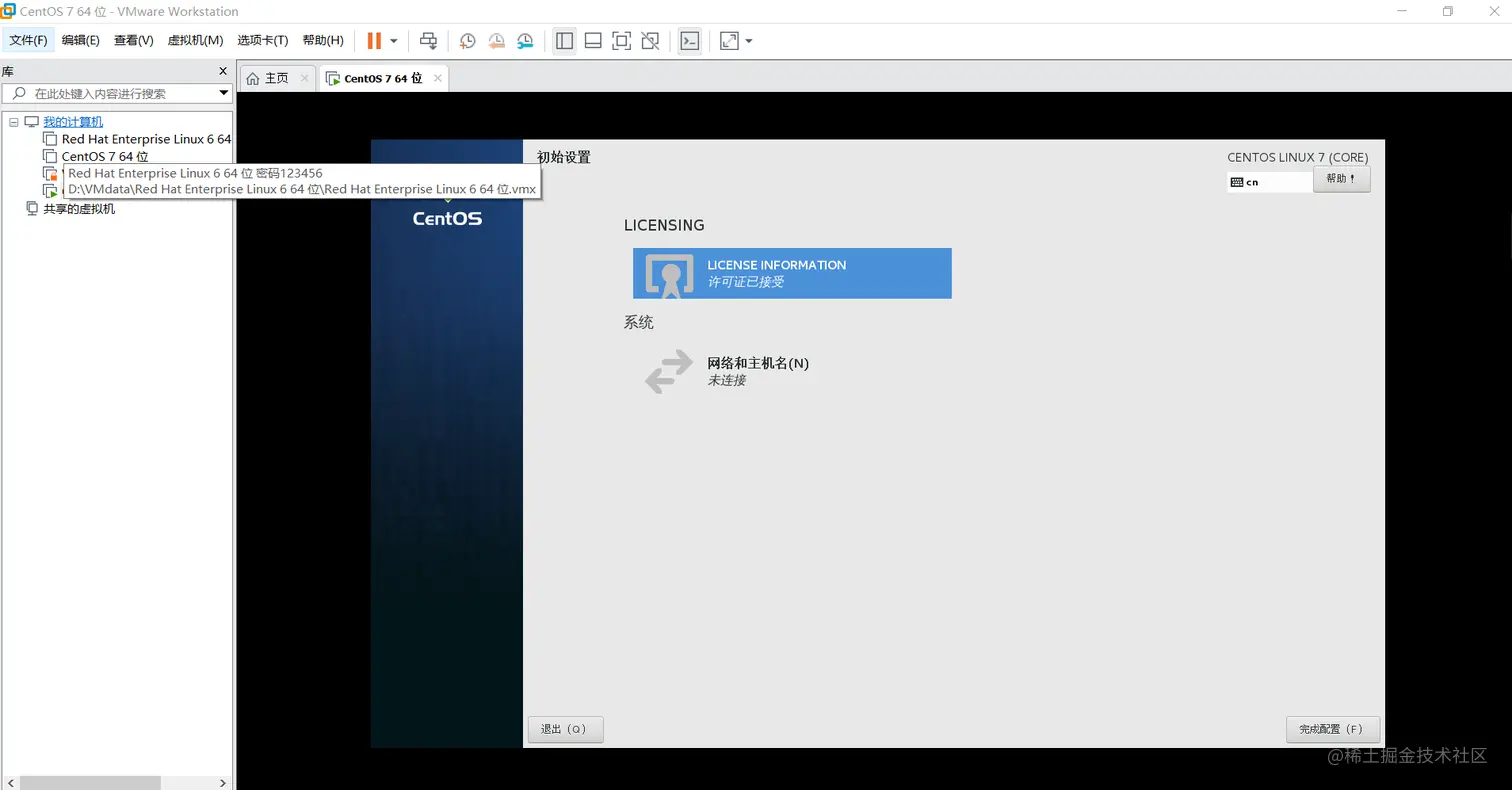Screen dimensions: 1512x790
Task: Open the 虚拟机(M) menu
Action: (x=195, y=41)
